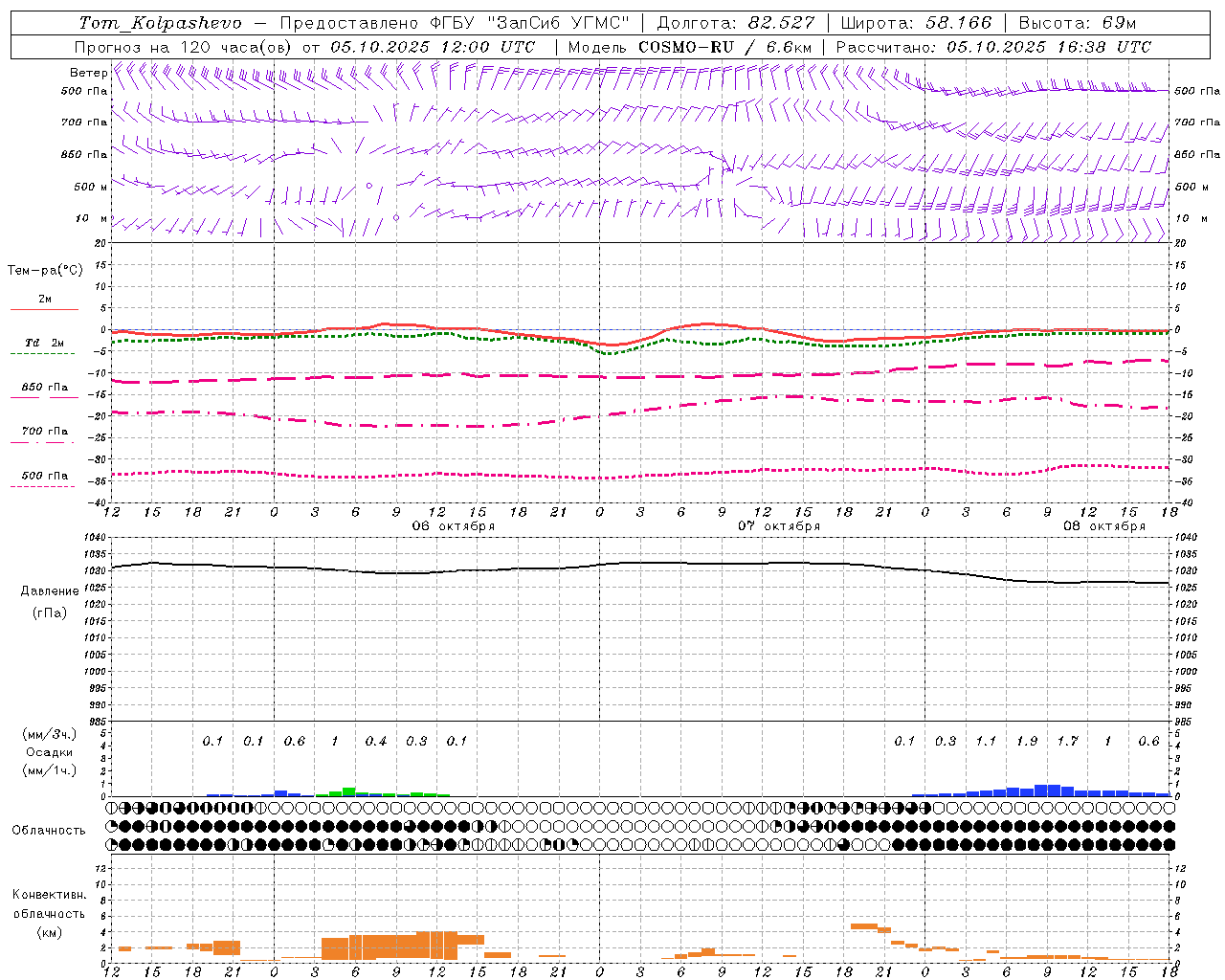Screen dimensions: 1225x980
Task: Click the Ветер wind panel label
Action: coord(88,73)
